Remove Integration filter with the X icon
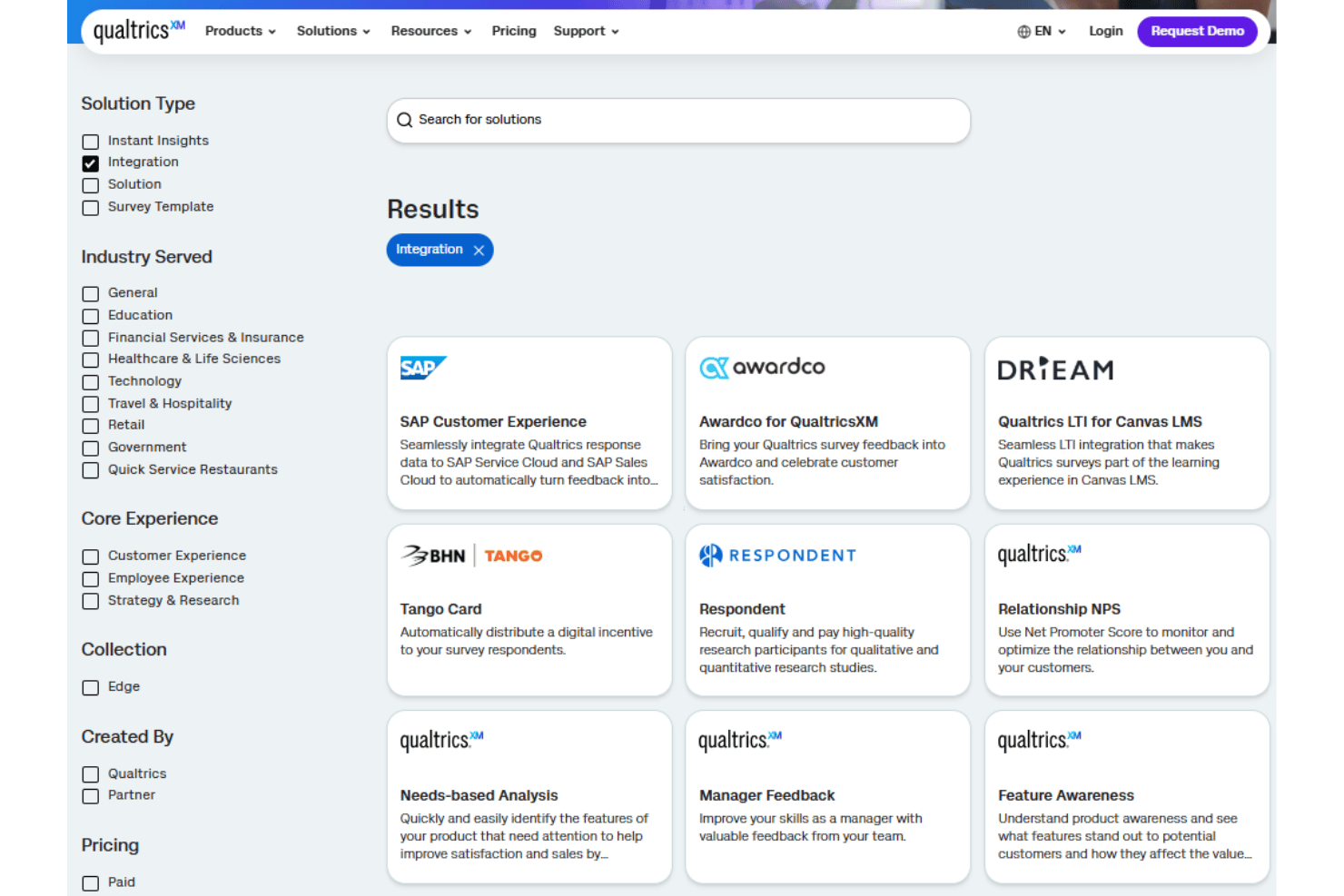 click(x=479, y=251)
